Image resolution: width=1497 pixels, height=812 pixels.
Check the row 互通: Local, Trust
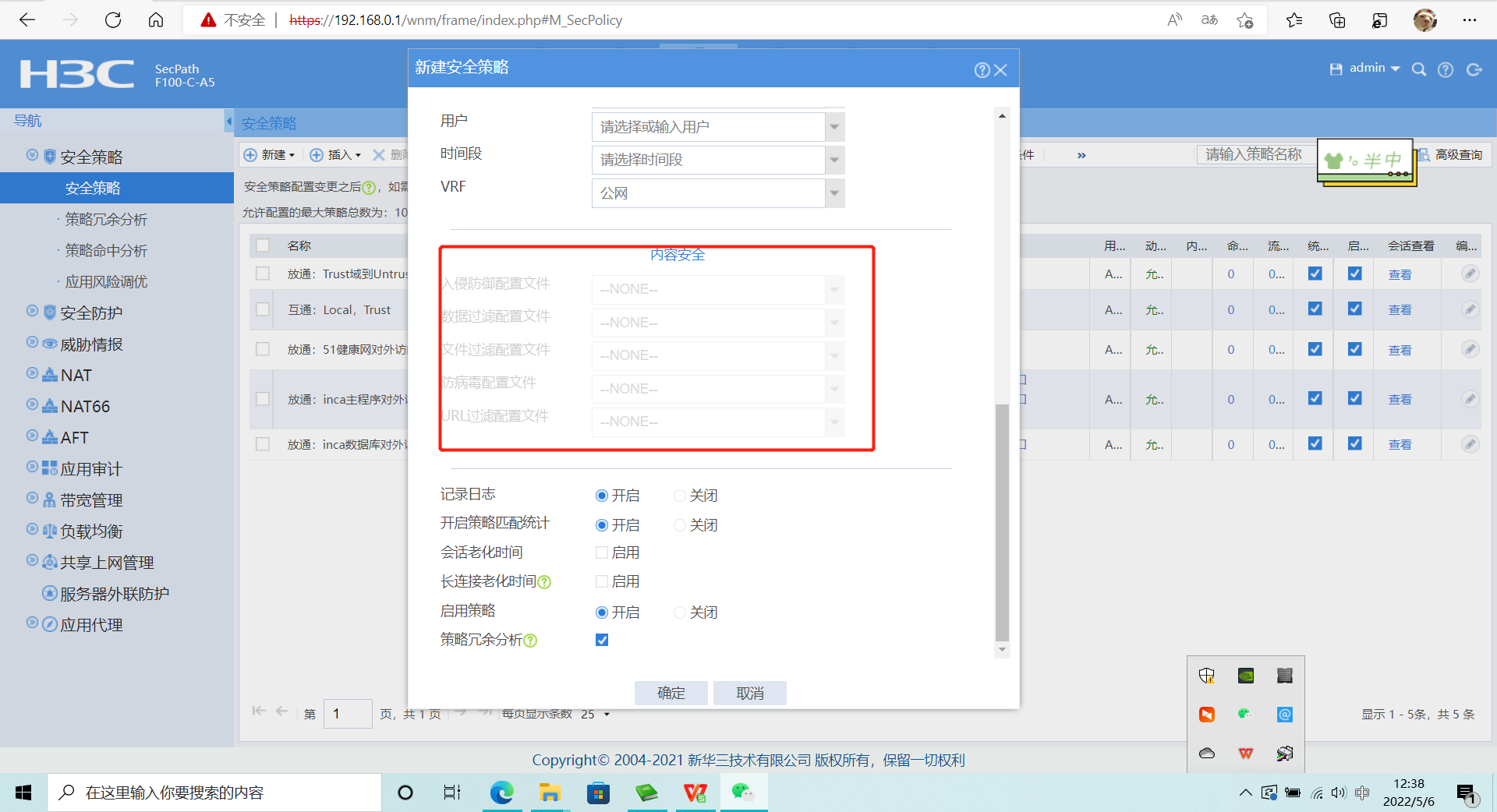tap(263, 309)
